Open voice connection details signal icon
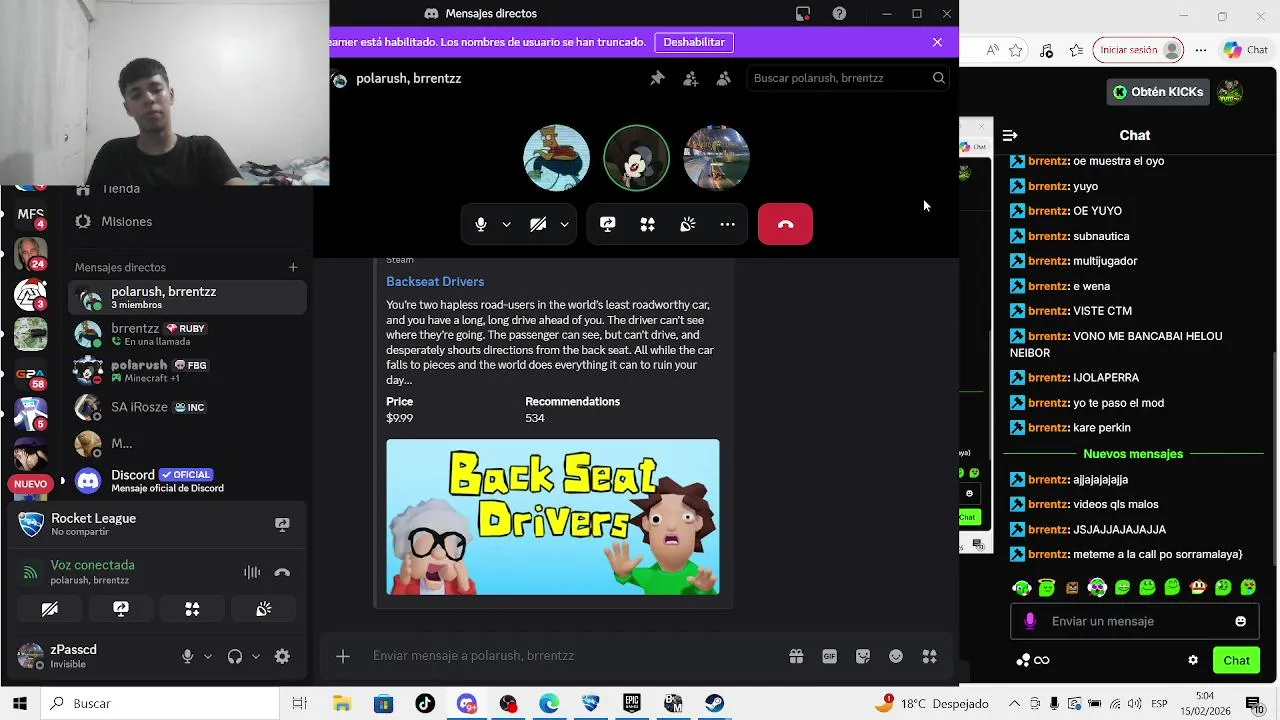 click(30, 573)
